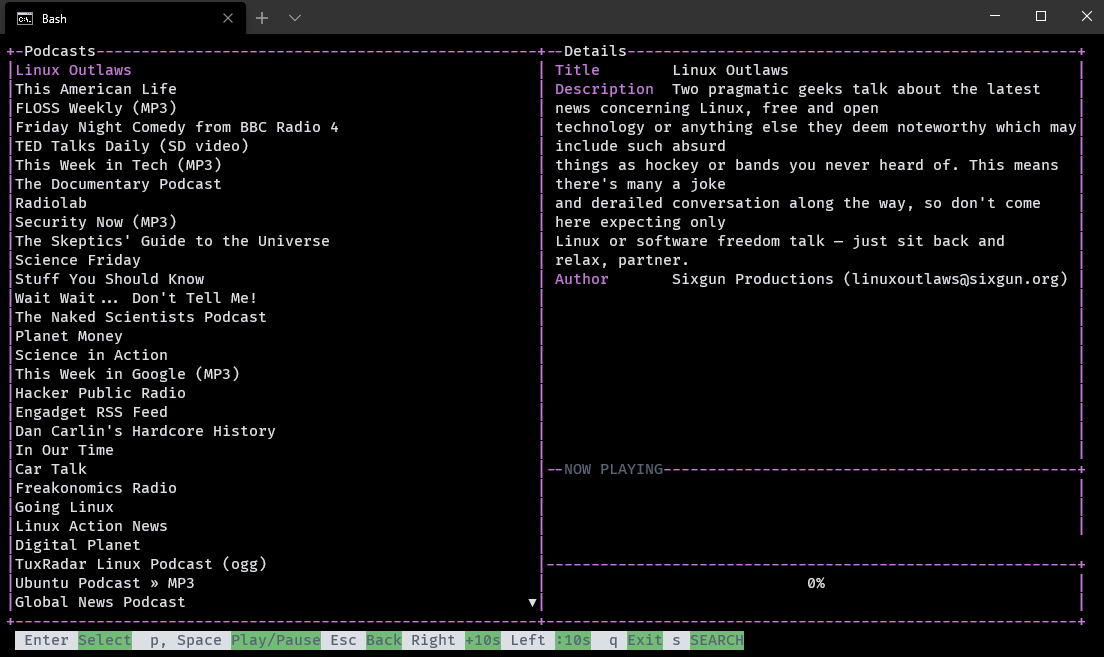Viewport: 1104px width, 657px height.
Task: Open a new terminal tab
Action: click(262, 18)
